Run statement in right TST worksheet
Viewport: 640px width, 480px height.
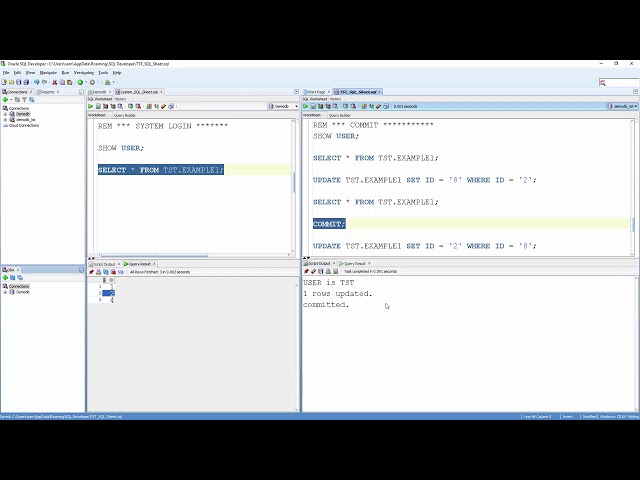click(305, 107)
